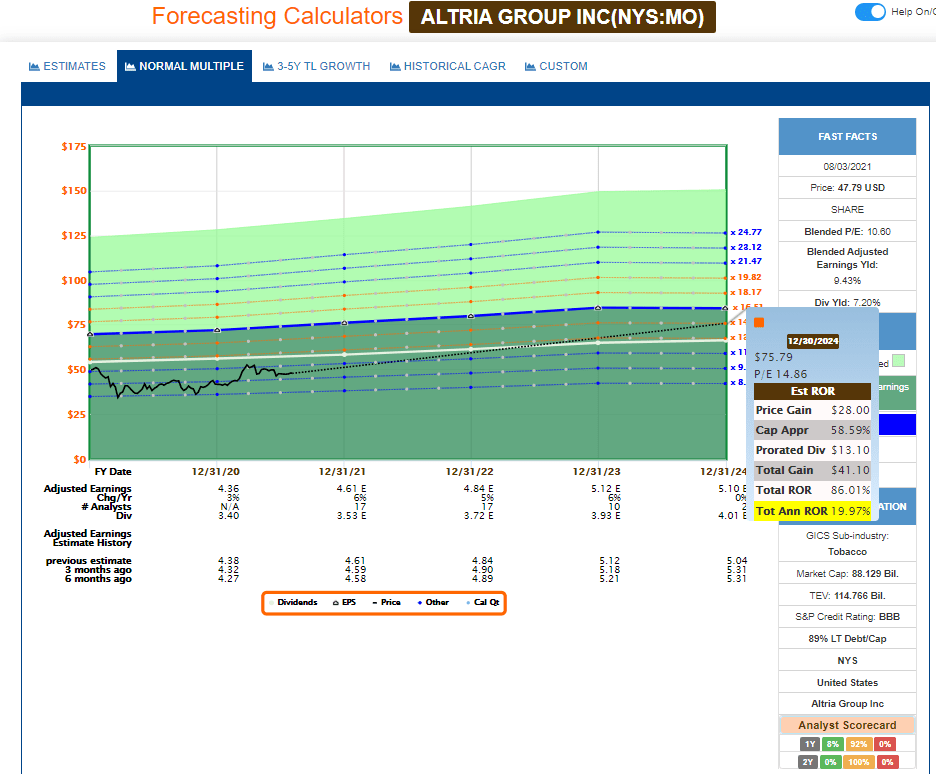Image resolution: width=936 pixels, height=774 pixels.
Task: Click the 12/30/2024 tooltip date label
Action: point(813,341)
